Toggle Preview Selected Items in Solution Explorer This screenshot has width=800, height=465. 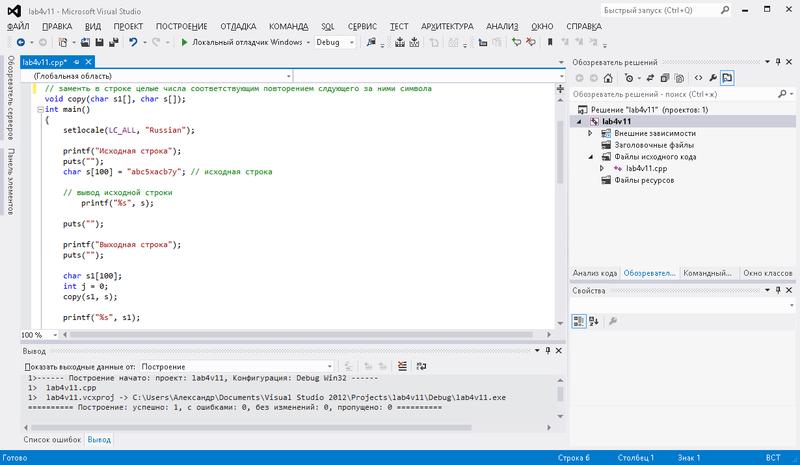click(x=728, y=77)
